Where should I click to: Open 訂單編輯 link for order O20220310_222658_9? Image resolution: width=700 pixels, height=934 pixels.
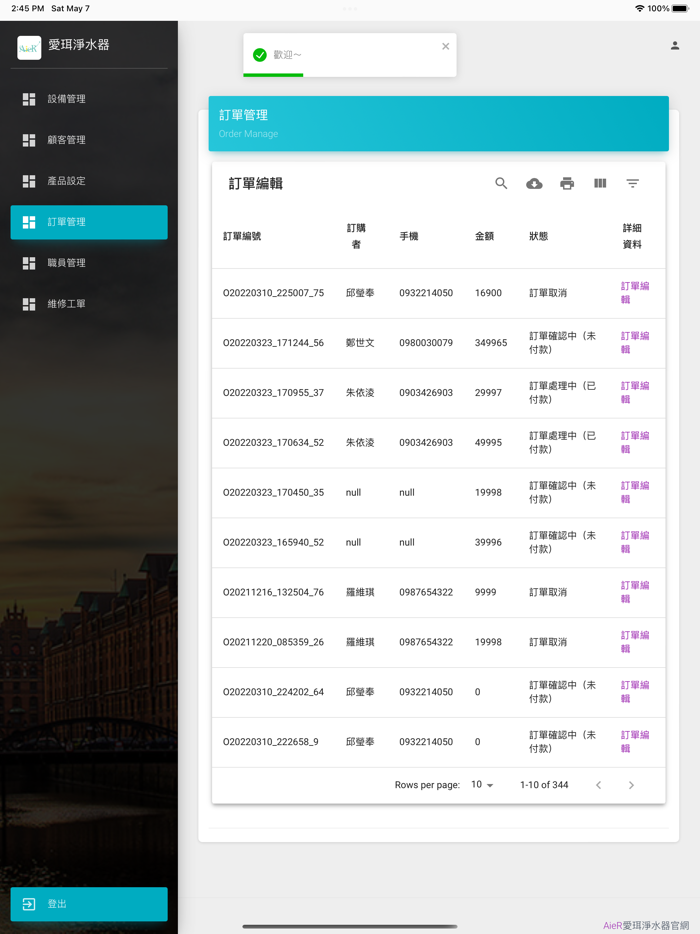(635, 742)
